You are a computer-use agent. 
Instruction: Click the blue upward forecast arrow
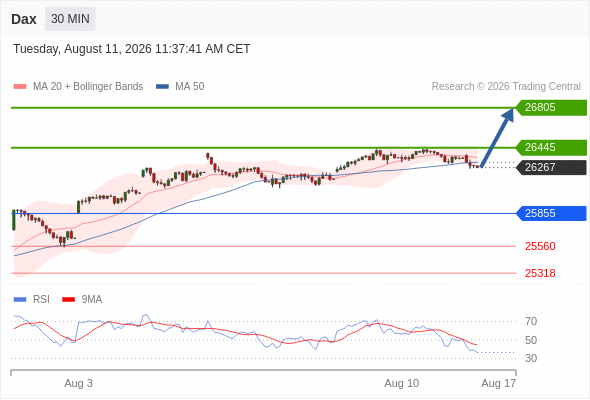[497, 138]
